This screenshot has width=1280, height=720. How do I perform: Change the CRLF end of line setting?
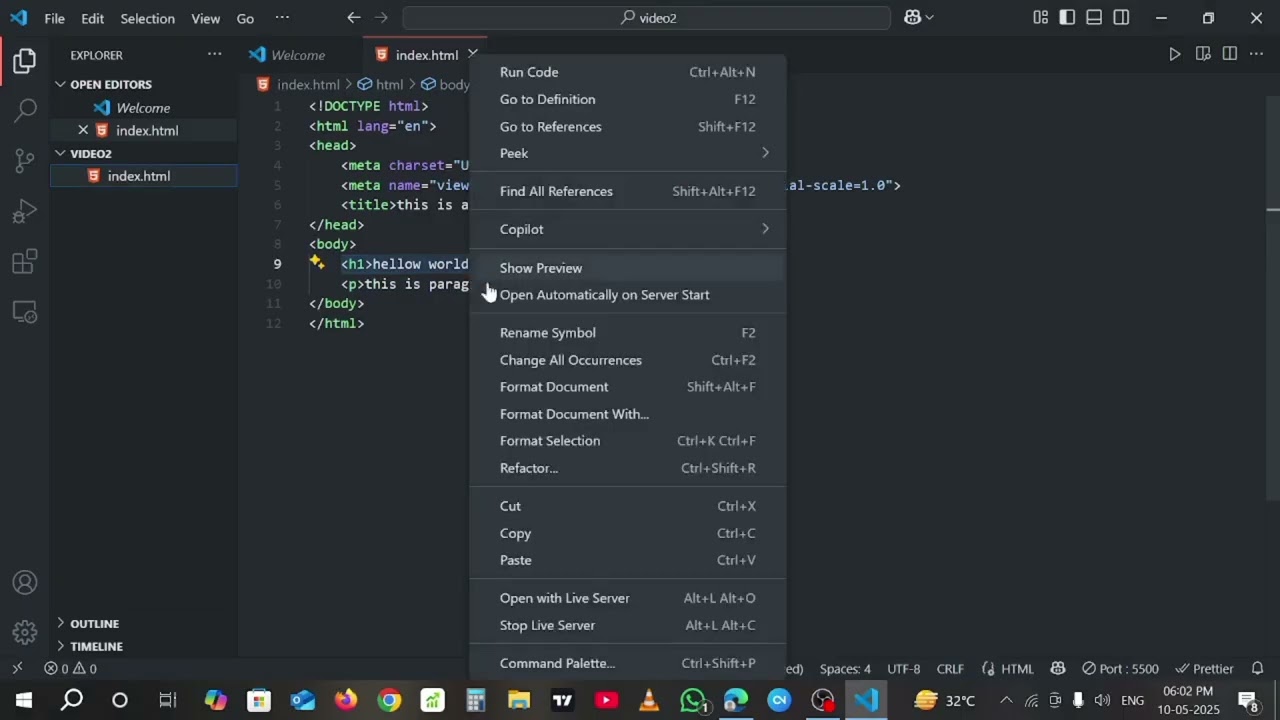click(x=950, y=668)
